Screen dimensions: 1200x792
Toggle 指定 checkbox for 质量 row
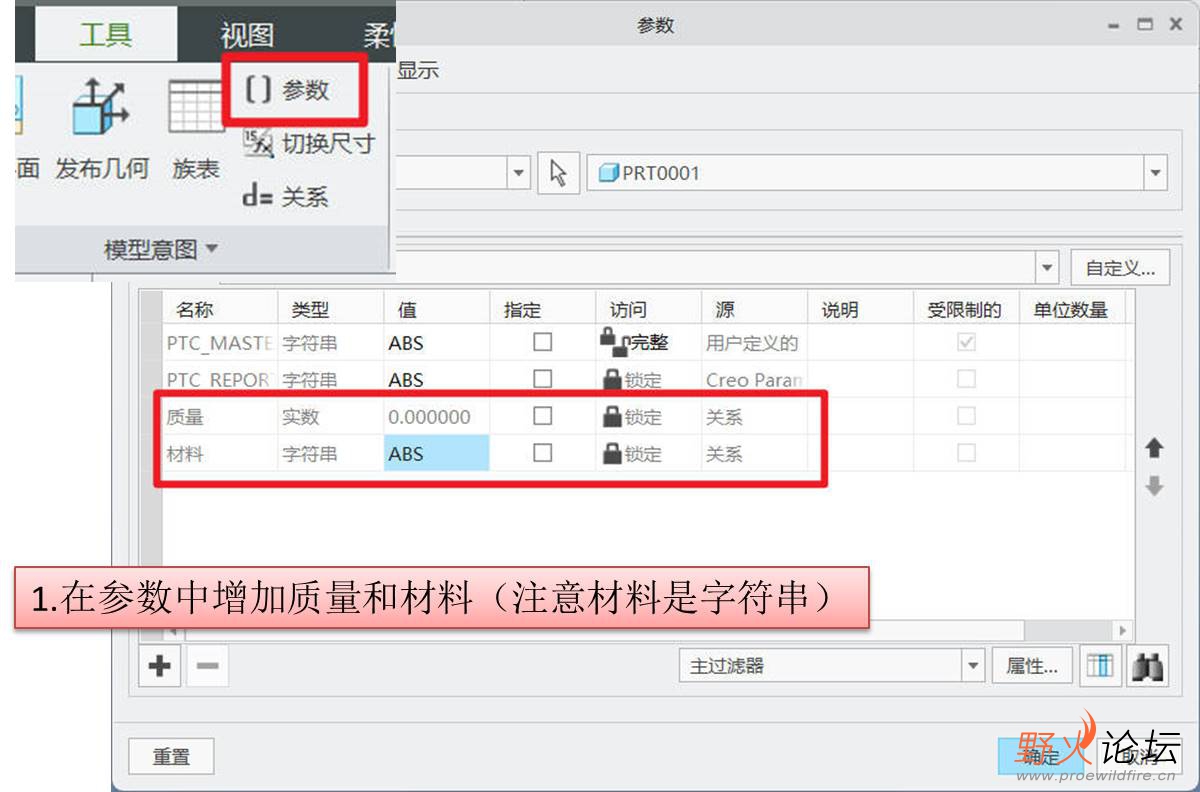point(542,415)
